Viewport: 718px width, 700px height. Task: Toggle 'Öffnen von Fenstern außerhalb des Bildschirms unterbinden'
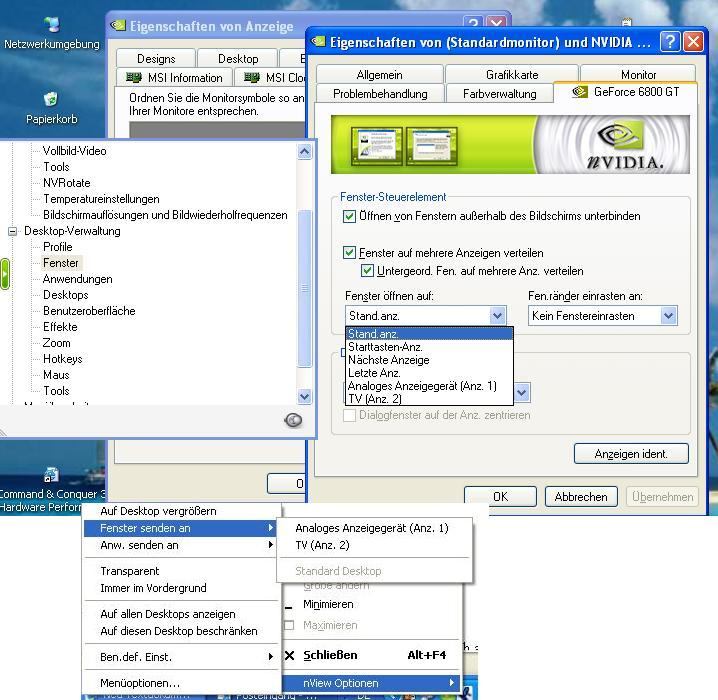(x=349, y=216)
